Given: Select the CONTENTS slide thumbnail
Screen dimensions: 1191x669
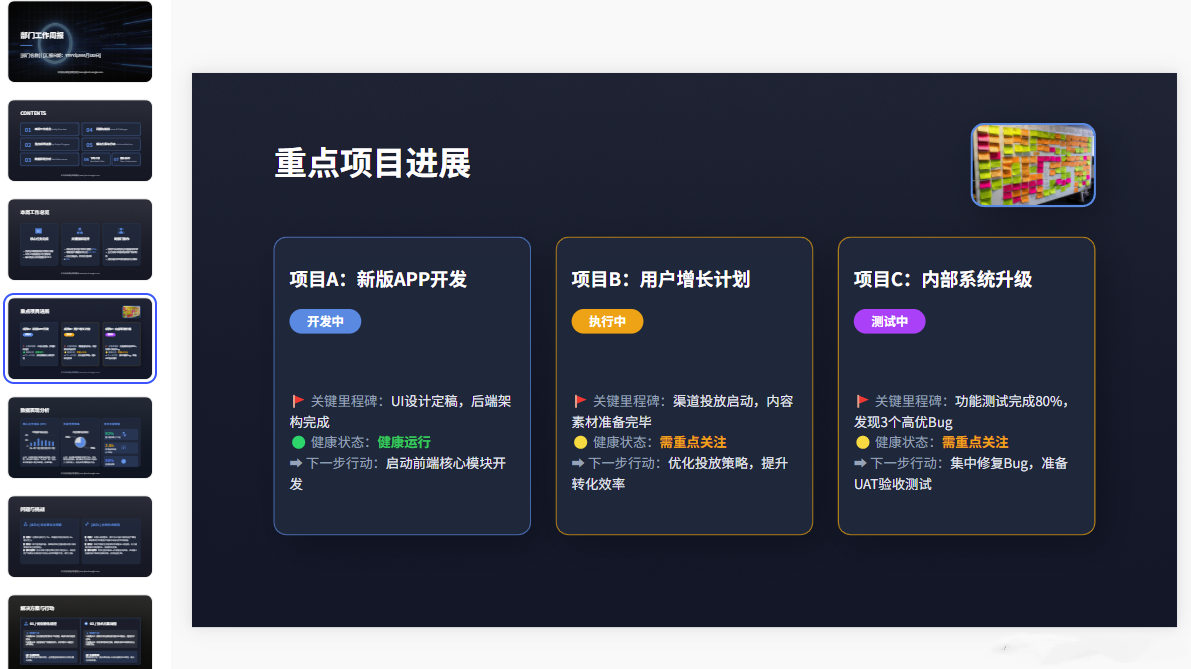Looking at the screenshot, I should [x=80, y=140].
